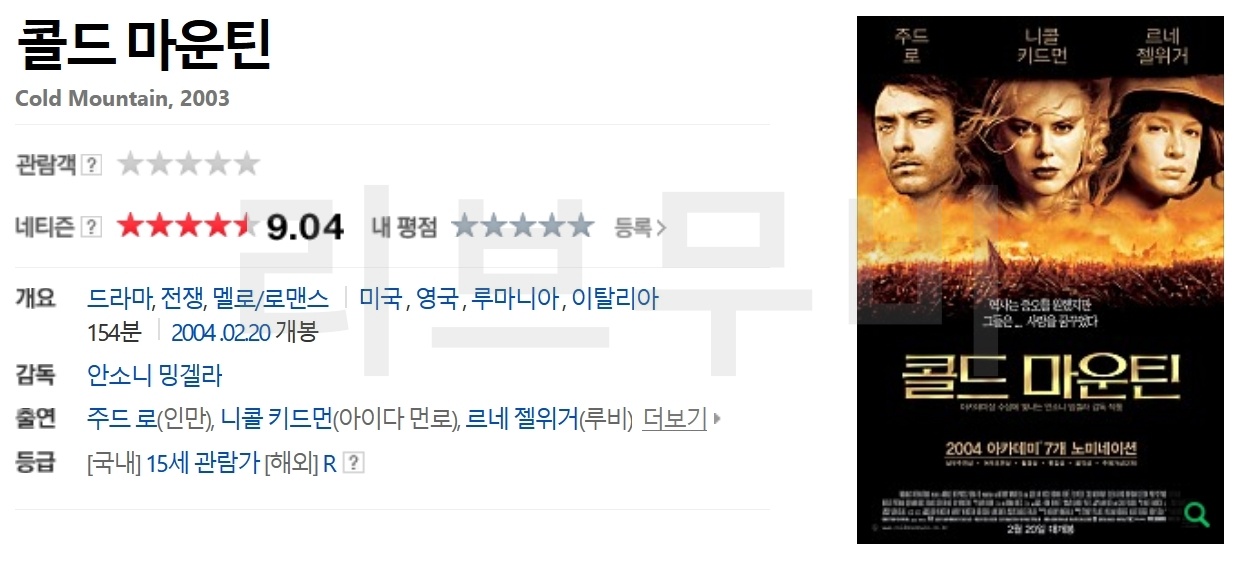Click the gray 관람객 rating stars
Image resolution: width=1238 pixels, height=562 pixels.
(x=188, y=164)
